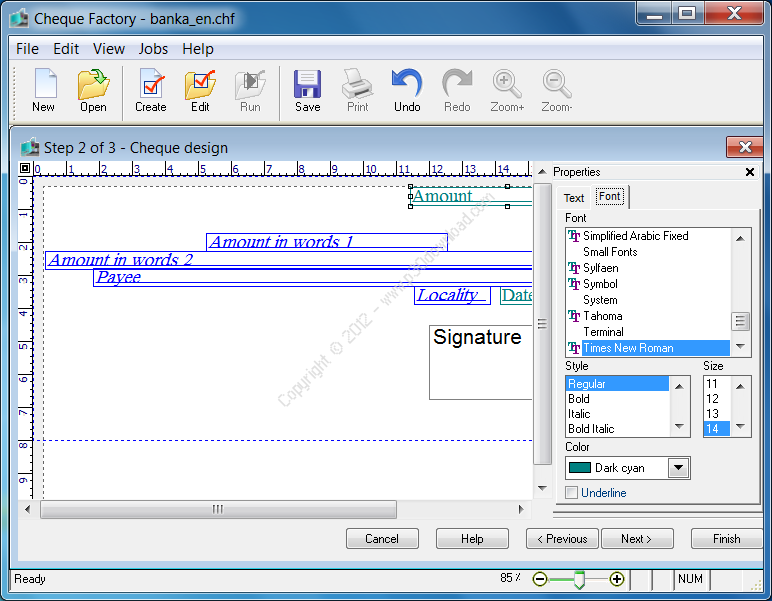Click horizontal scrollbar right arrow
Viewport: 772px width, 601px height.
click(x=521, y=509)
